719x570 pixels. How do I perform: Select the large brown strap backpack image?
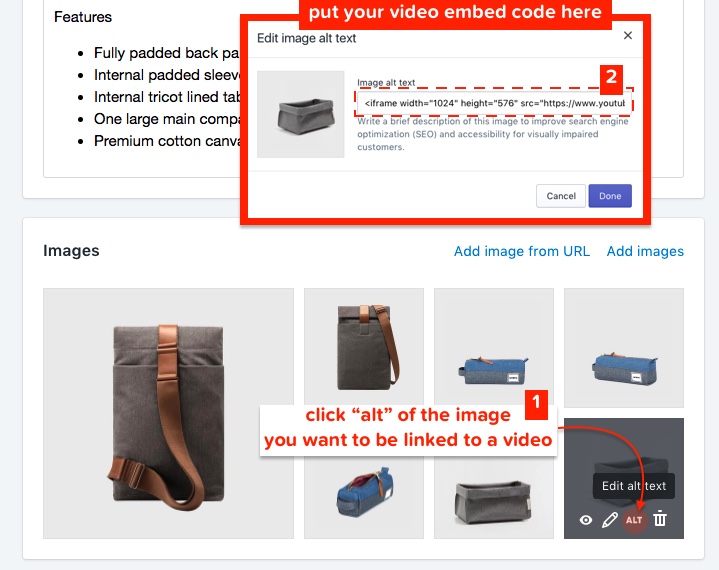(x=168, y=413)
